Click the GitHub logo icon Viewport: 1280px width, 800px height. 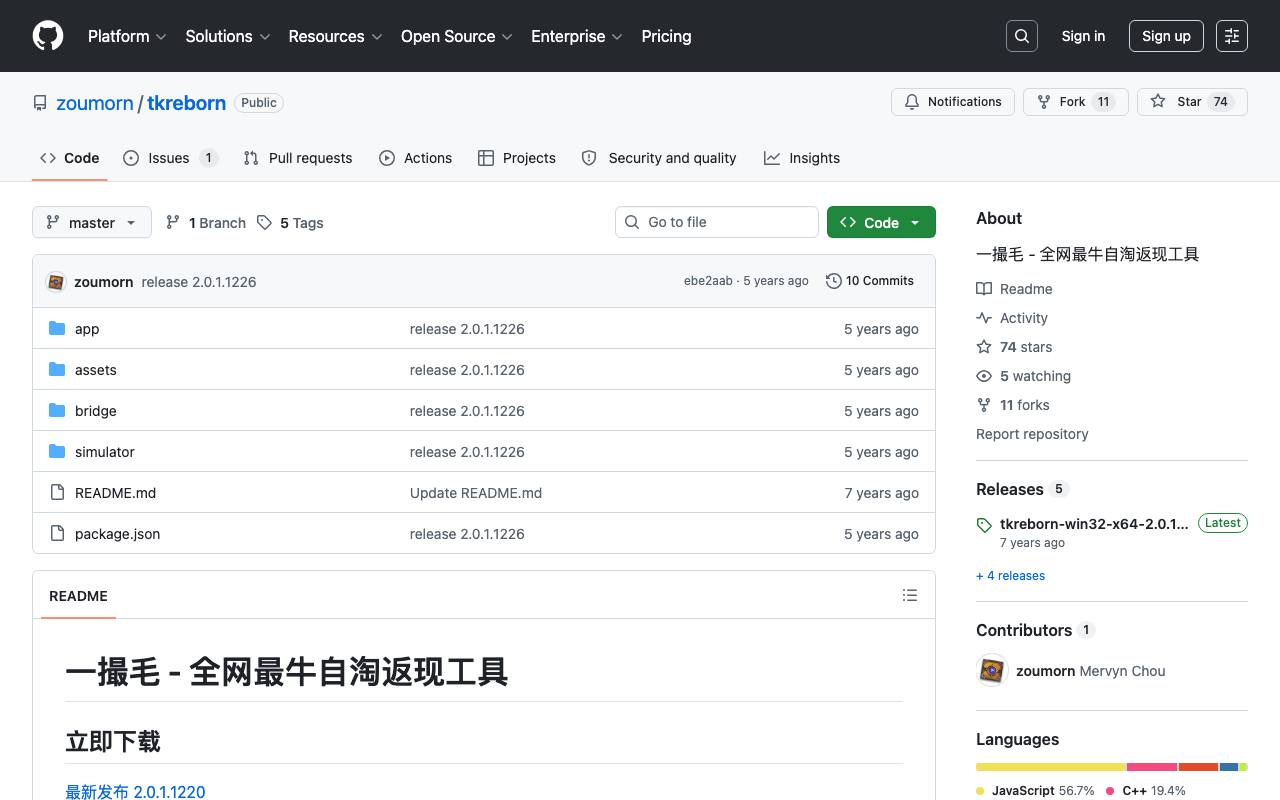click(x=48, y=36)
